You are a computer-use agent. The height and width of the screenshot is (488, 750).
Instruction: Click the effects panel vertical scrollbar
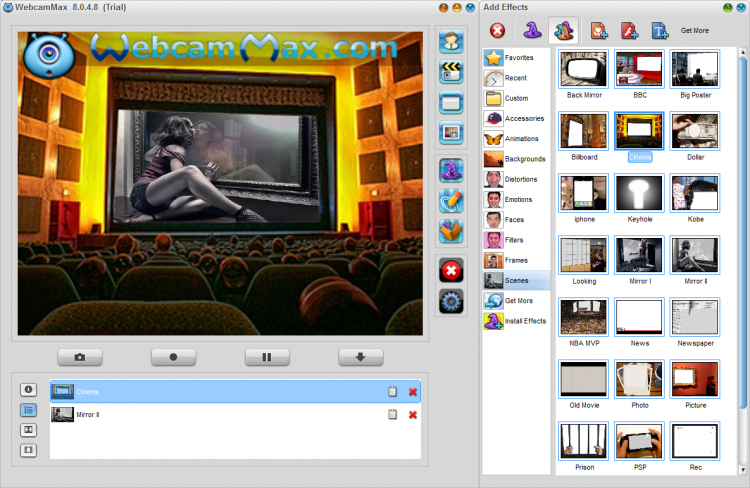pyautogui.click(x=743, y=232)
